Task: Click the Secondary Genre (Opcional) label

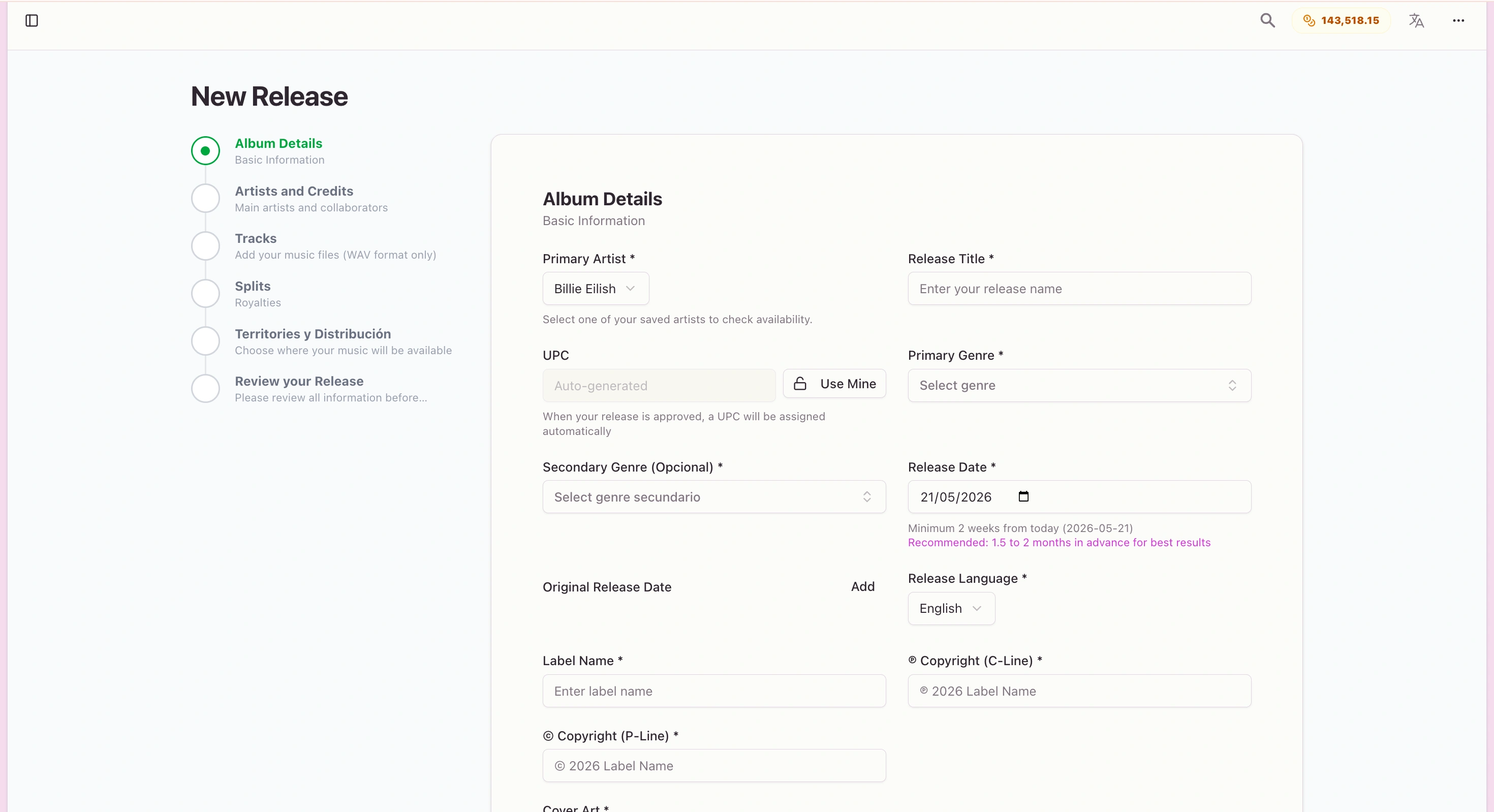Action: coord(632,467)
